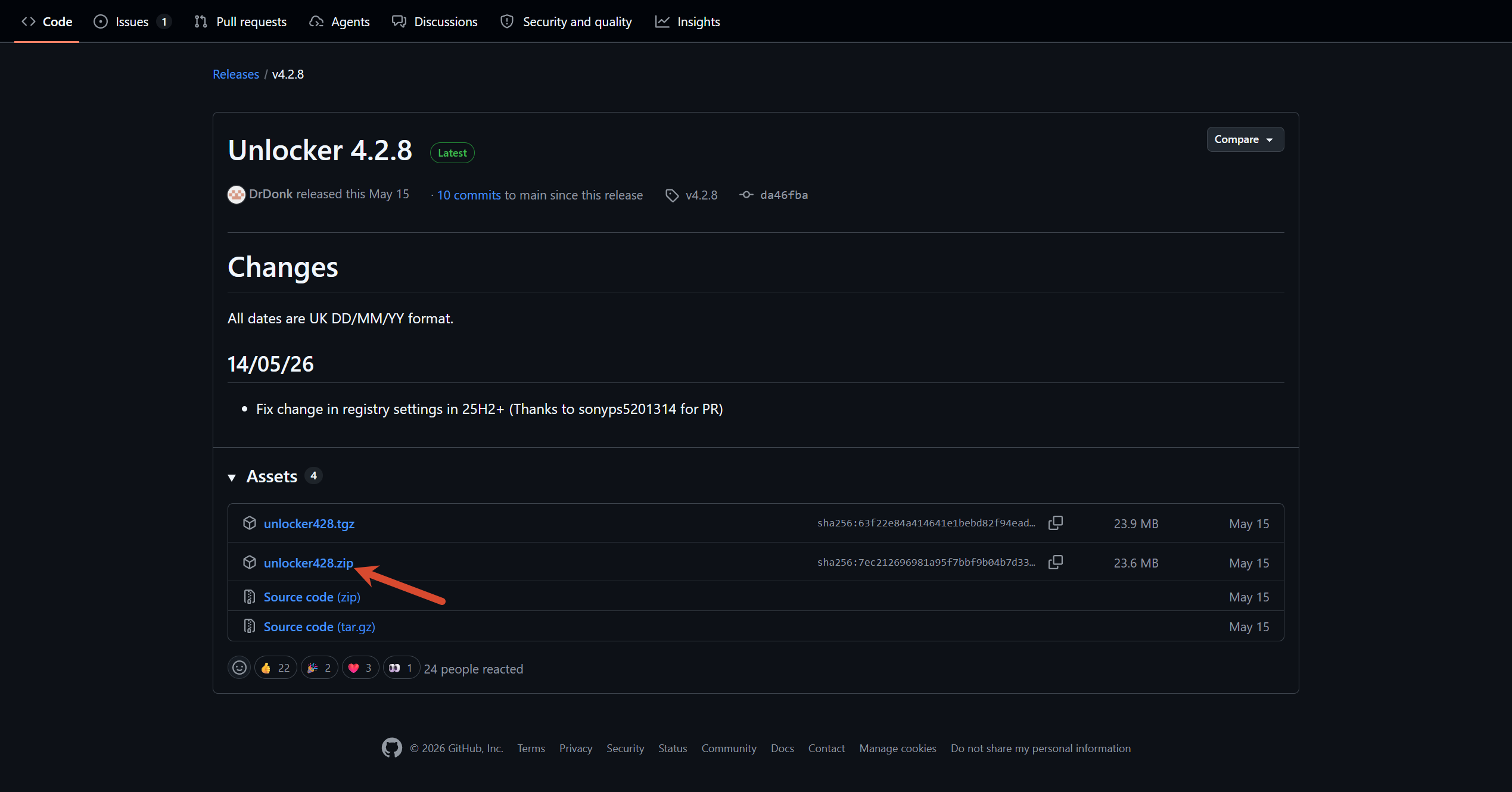Open the Community footer link
Image resolution: width=1512 pixels, height=792 pixels.
pyautogui.click(x=729, y=748)
